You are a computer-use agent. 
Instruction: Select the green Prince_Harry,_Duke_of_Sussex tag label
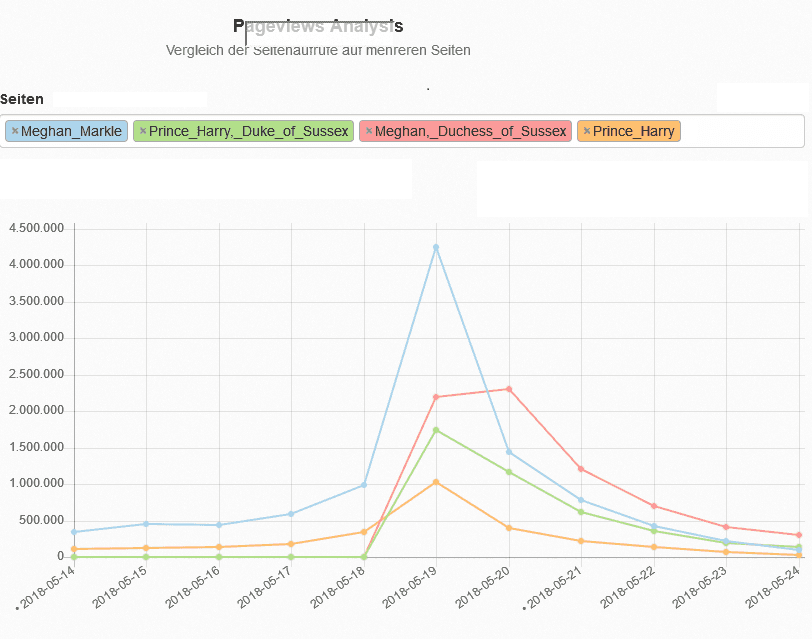click(249, 132)
